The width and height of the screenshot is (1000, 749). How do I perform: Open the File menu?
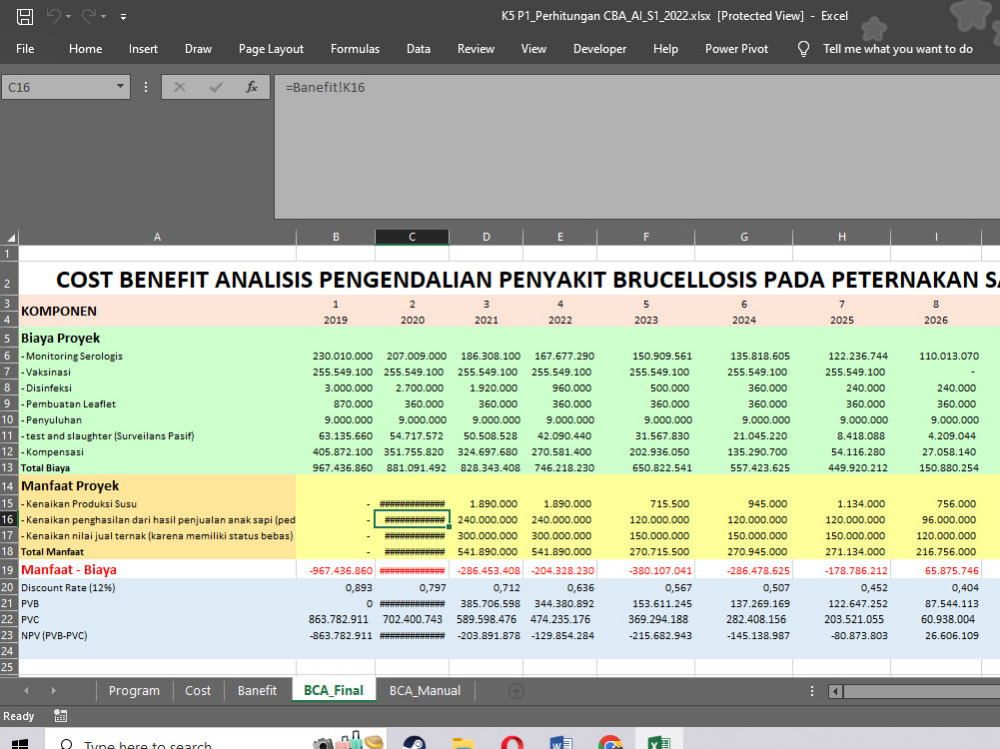(25, 48)
